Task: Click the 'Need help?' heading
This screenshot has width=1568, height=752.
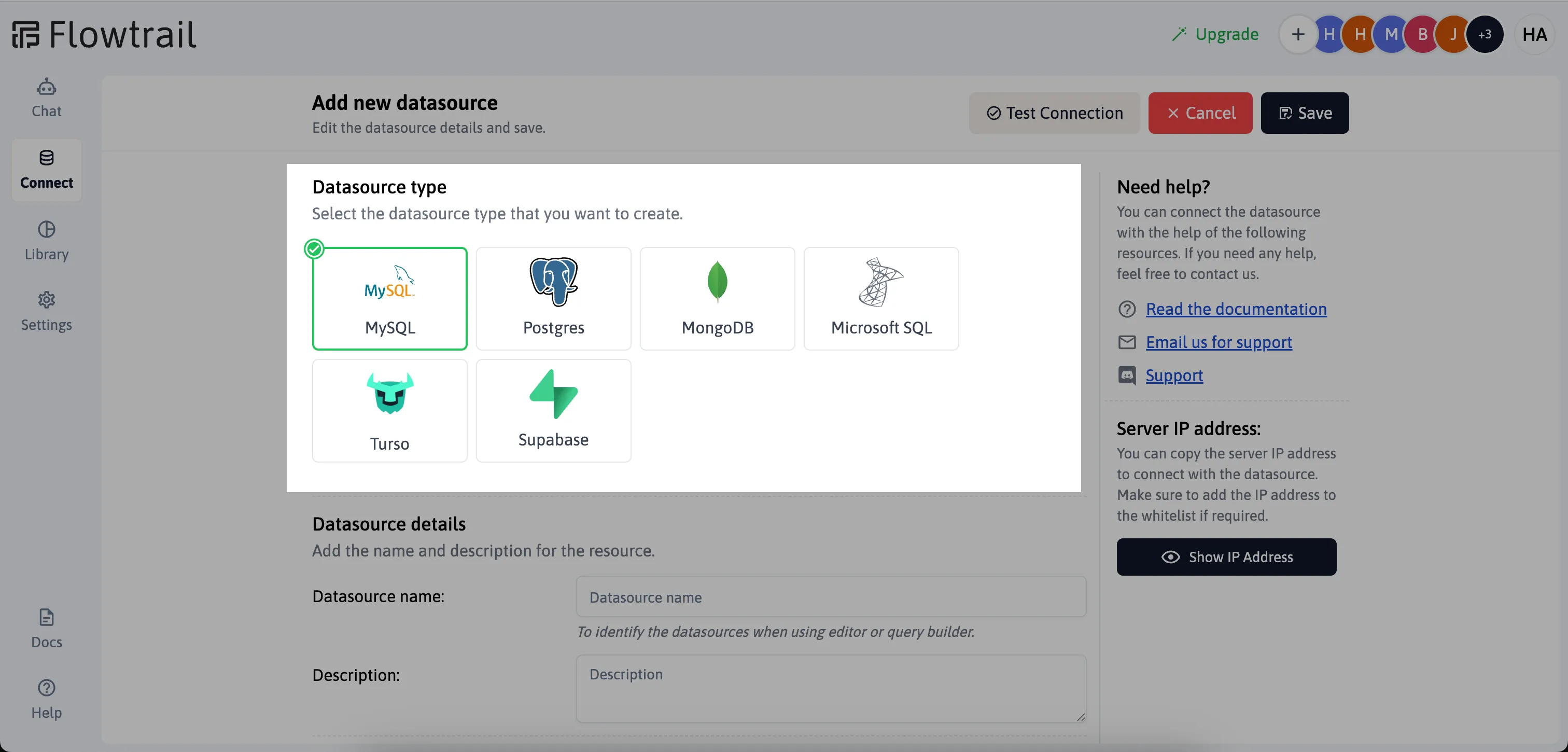Action: click(x=1163, y=187)
